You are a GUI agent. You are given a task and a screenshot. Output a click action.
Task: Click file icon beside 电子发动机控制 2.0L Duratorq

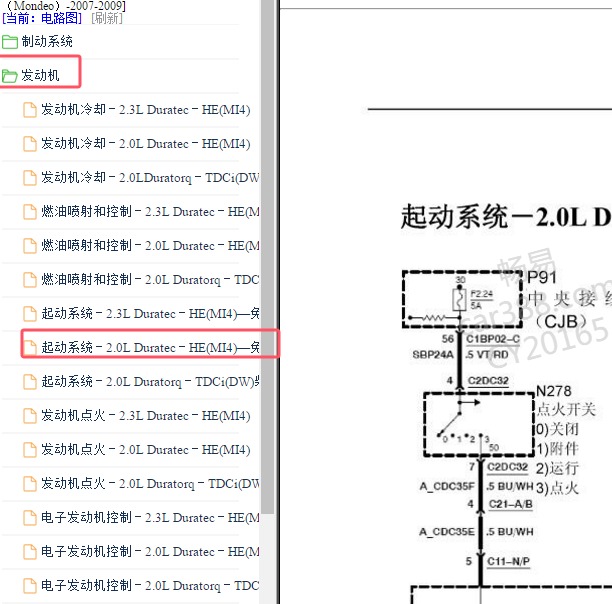pos(30,586)
